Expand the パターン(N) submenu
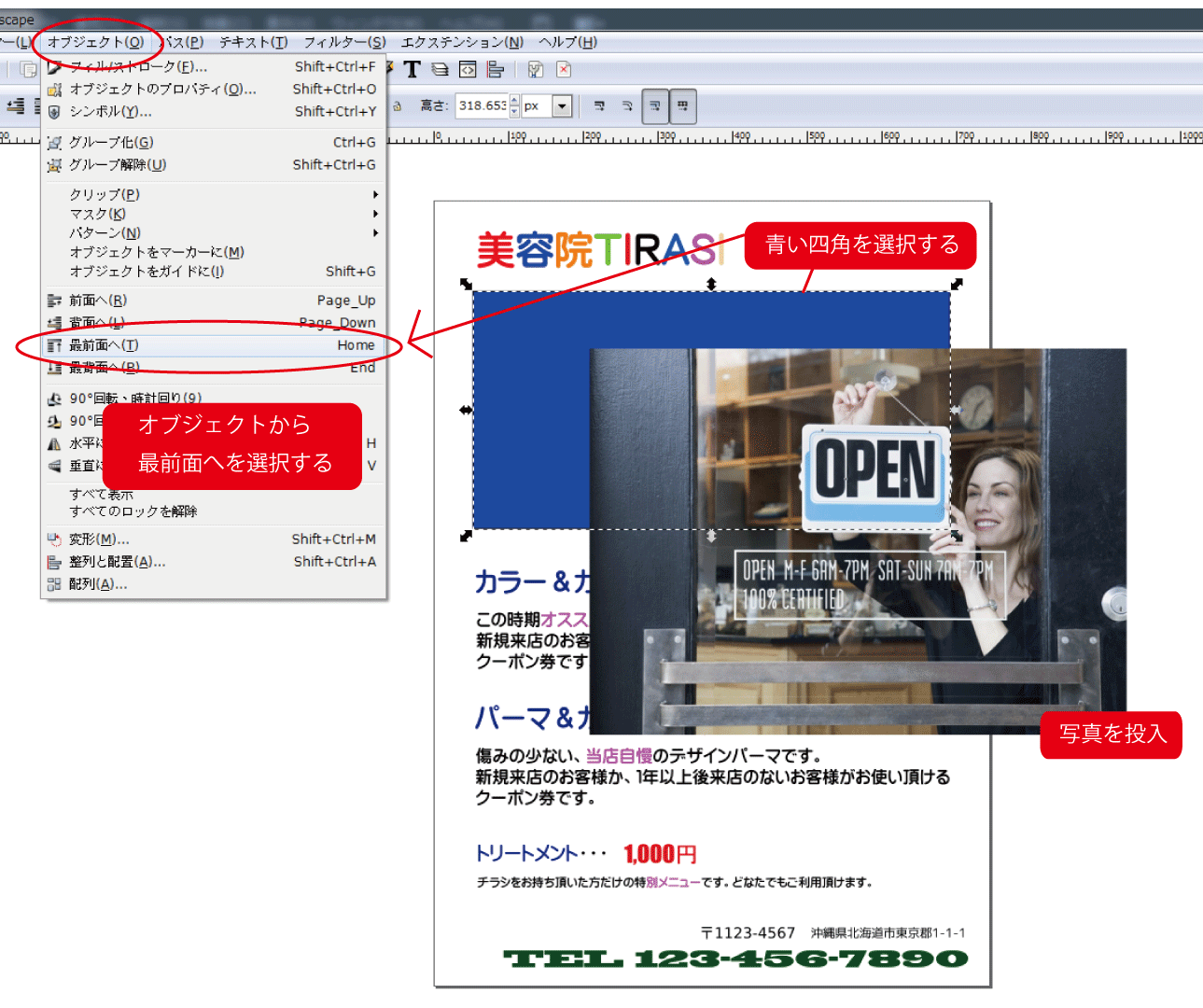 (x=214, y=232)
